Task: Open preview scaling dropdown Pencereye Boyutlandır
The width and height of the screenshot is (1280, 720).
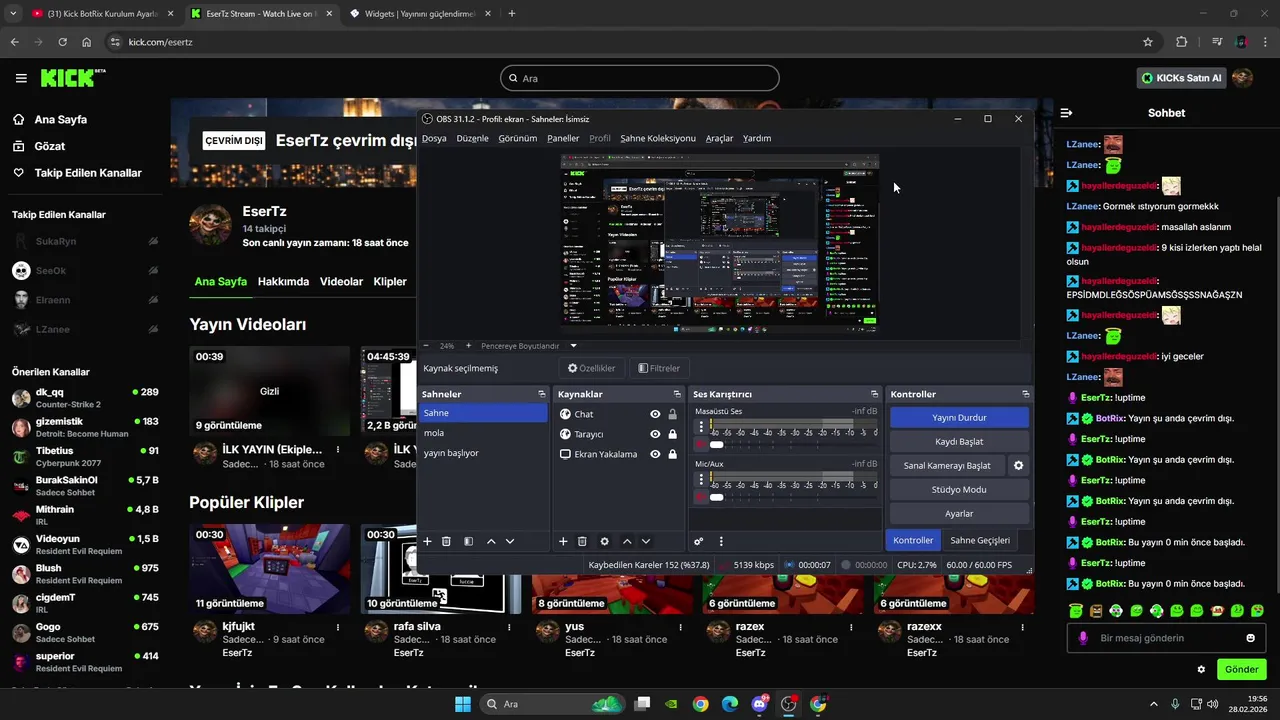Action: (573, 346)
